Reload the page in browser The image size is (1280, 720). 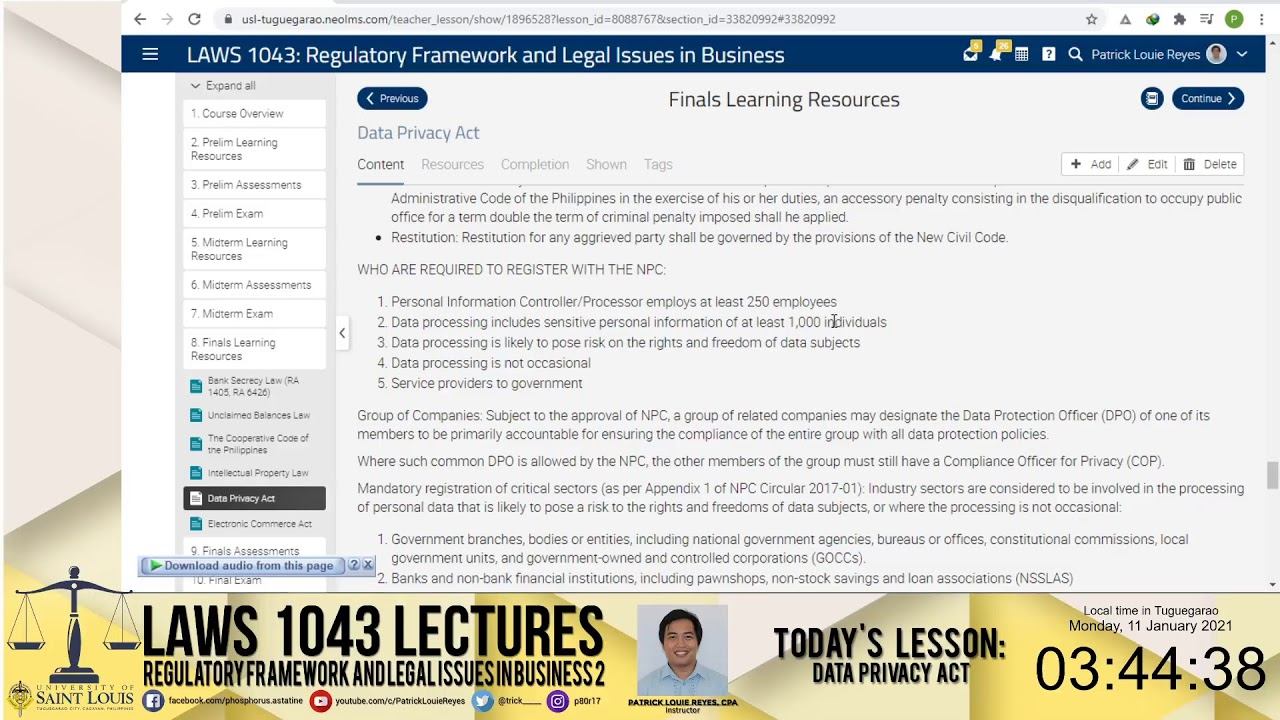coord(194,19)
